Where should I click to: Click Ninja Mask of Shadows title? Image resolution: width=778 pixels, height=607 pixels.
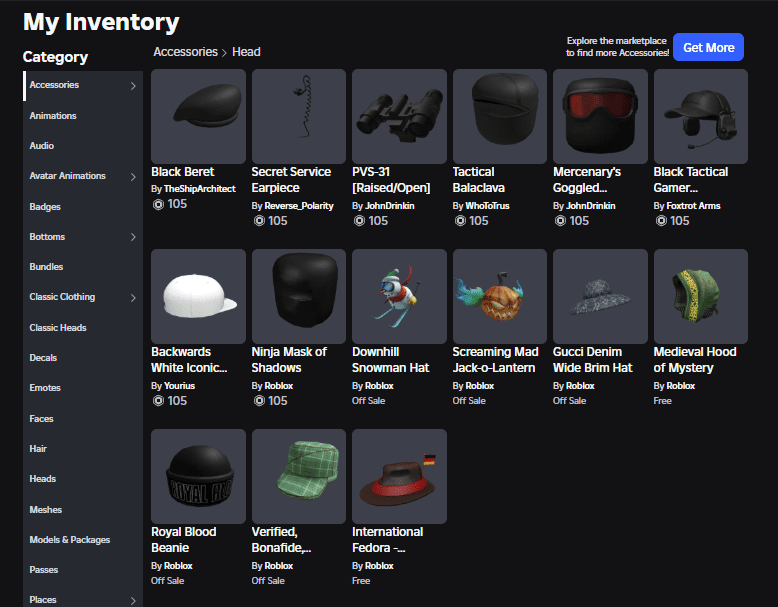(289, 360)
